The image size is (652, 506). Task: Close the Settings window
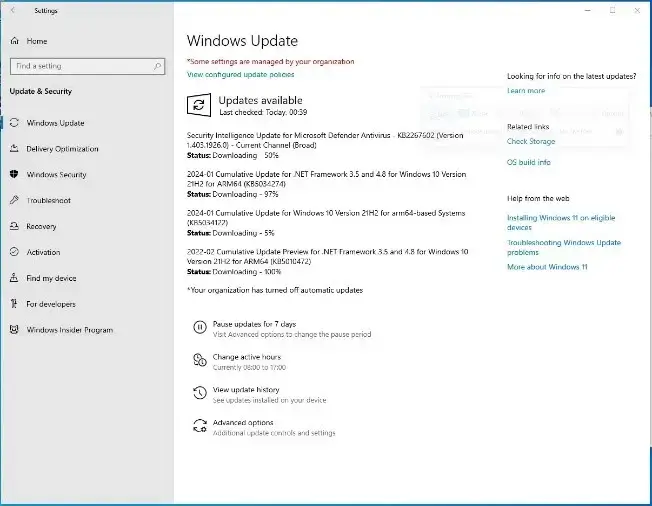tap(637, 10)
